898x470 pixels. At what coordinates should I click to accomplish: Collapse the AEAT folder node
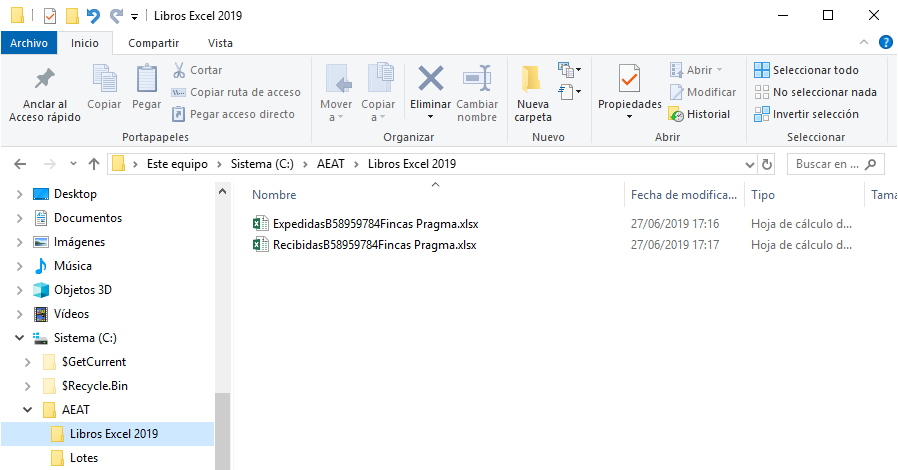(27, 410)
